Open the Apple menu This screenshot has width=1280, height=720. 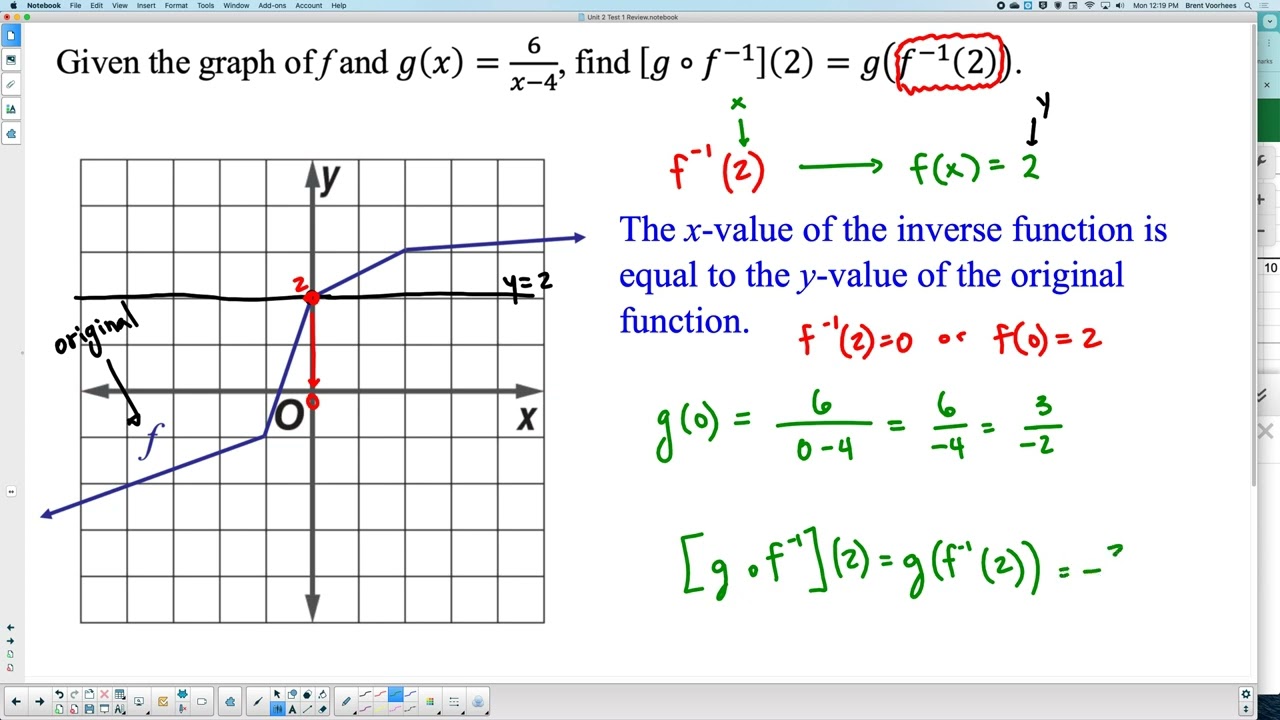[13, 5]
